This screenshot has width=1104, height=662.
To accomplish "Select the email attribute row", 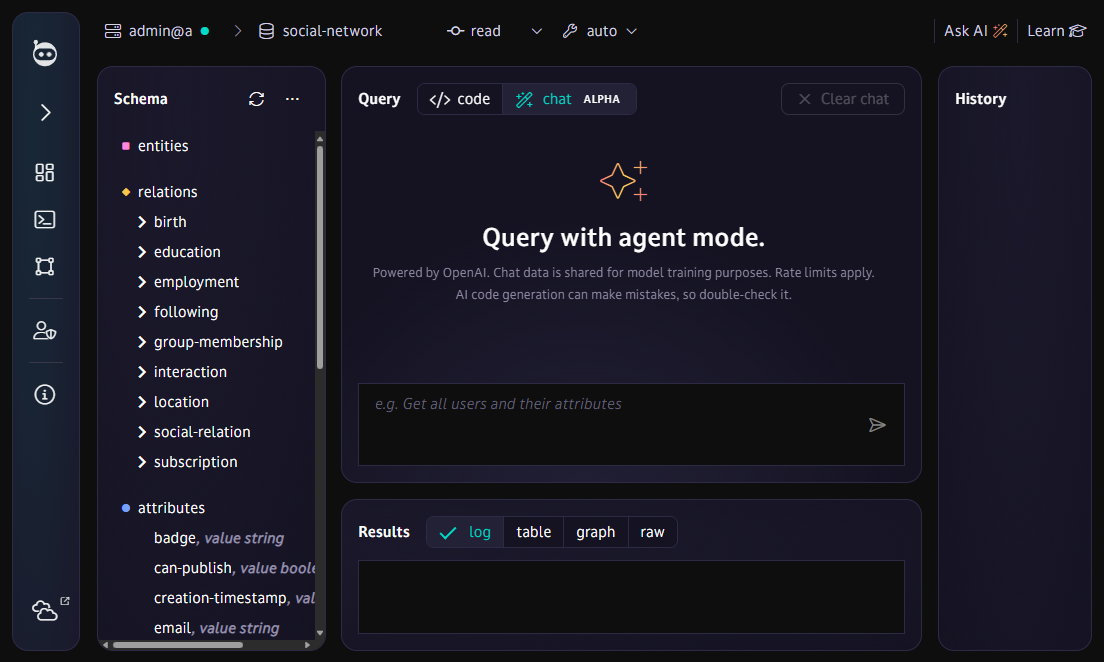I will [x=216, y=628].
